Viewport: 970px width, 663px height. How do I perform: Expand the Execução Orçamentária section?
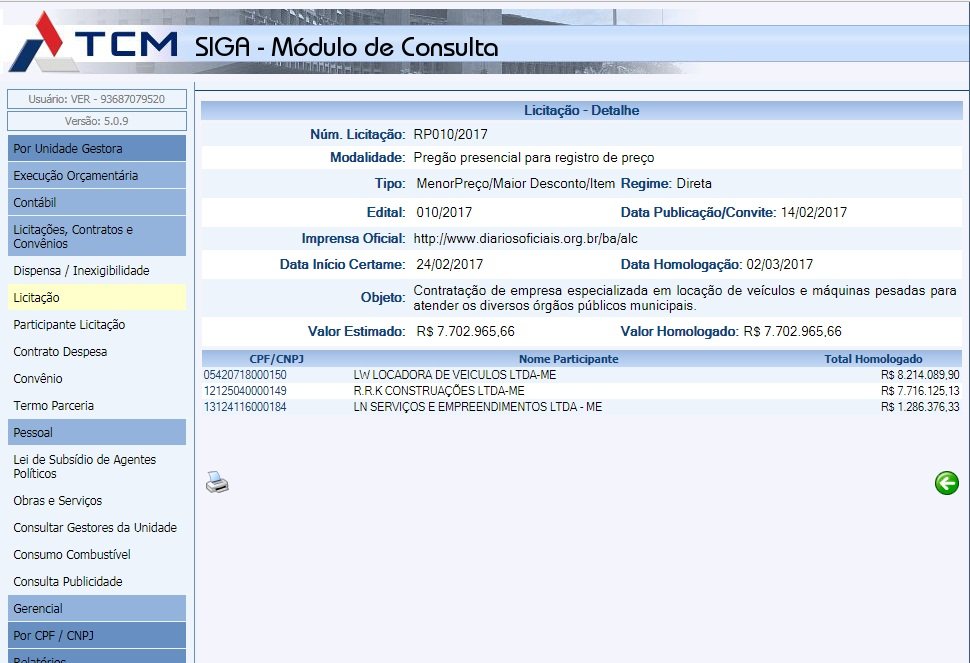point(97,176)
